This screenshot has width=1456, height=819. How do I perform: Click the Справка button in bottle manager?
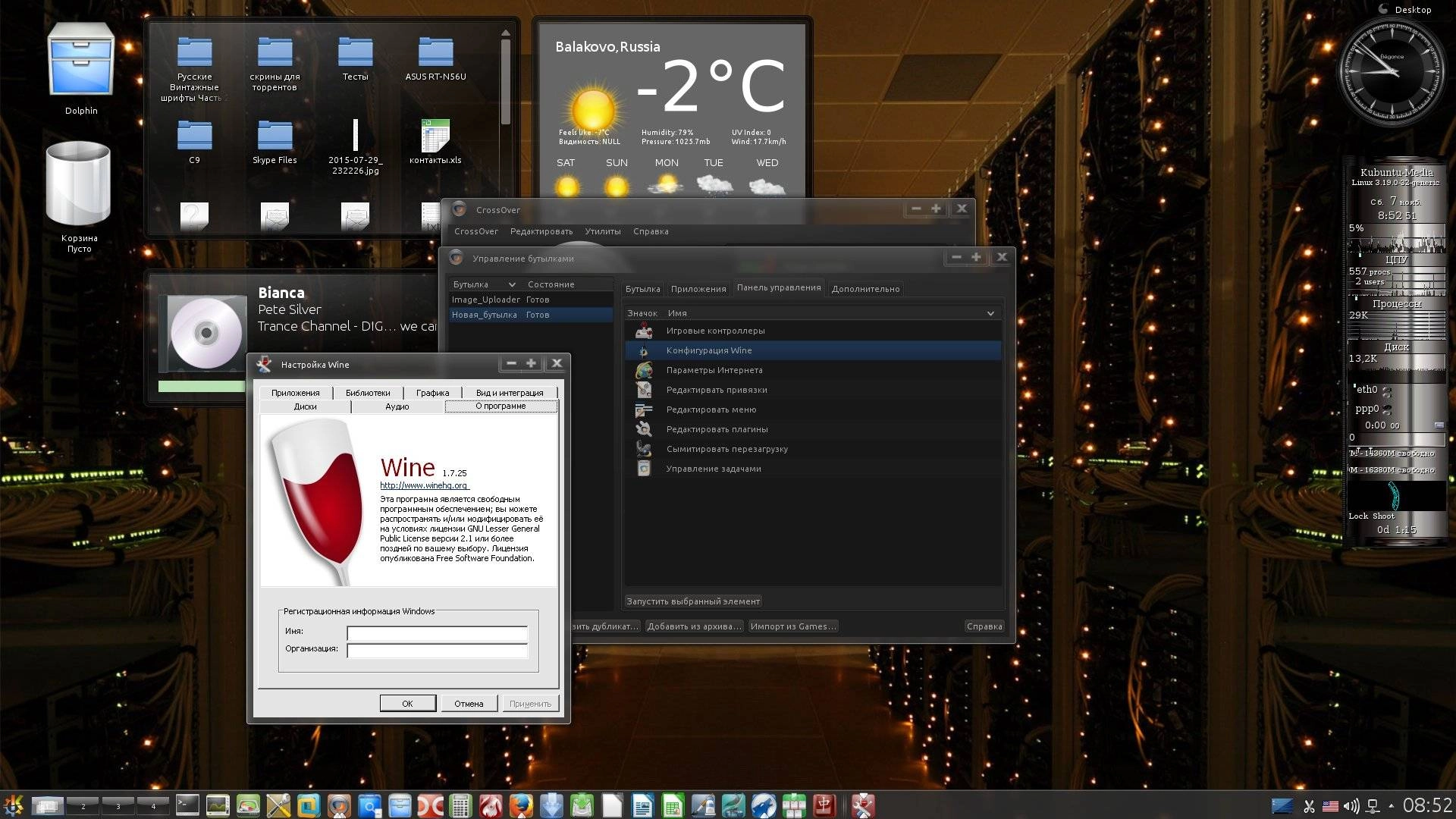pos(984,626)
